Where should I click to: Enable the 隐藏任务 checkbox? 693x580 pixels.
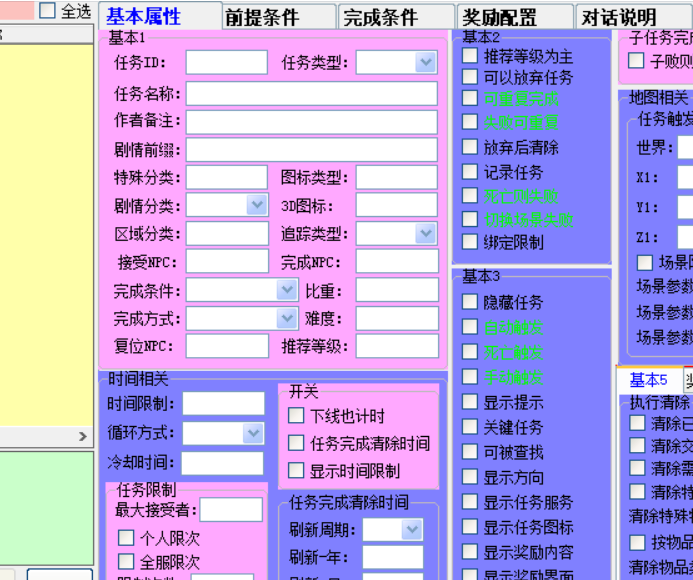pyautogui.click(x=470, y=302)
